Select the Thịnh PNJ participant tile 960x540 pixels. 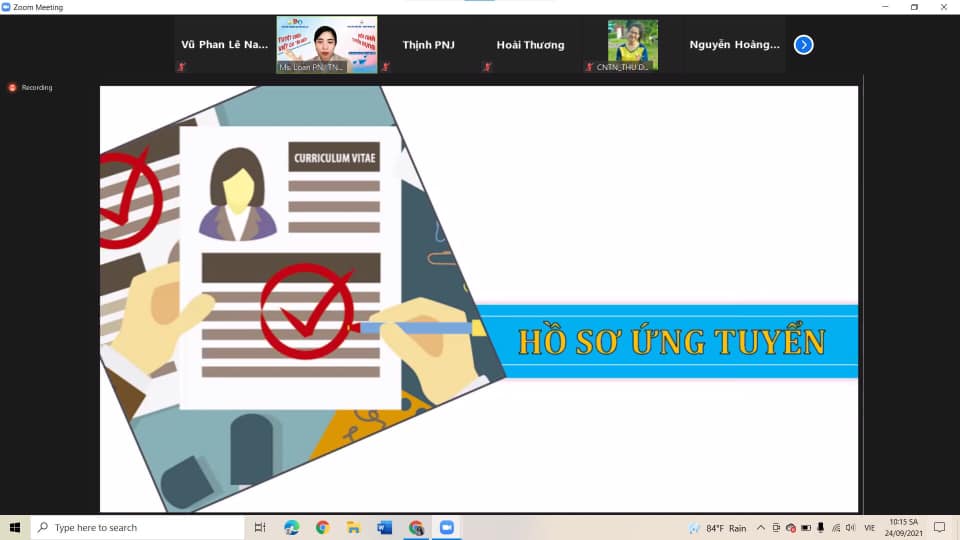pos(428,45)
